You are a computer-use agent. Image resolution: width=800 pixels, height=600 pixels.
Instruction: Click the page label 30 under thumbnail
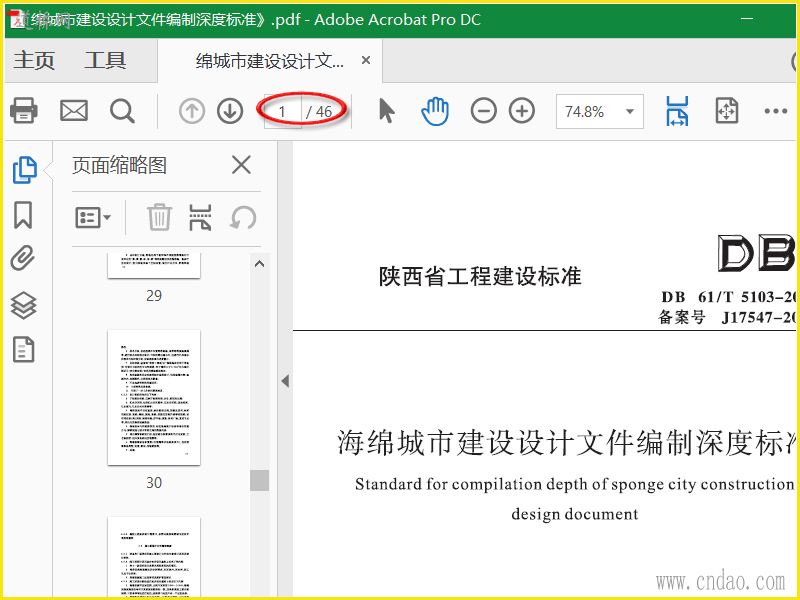(154, 482)
